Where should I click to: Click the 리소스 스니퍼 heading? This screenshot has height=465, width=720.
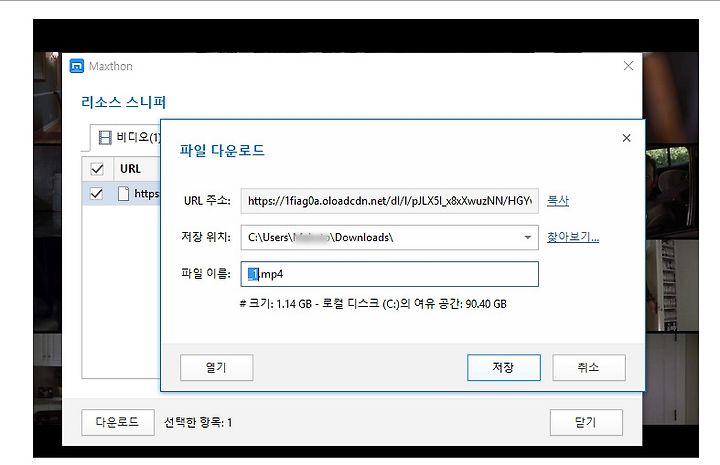tap(124, 102)
